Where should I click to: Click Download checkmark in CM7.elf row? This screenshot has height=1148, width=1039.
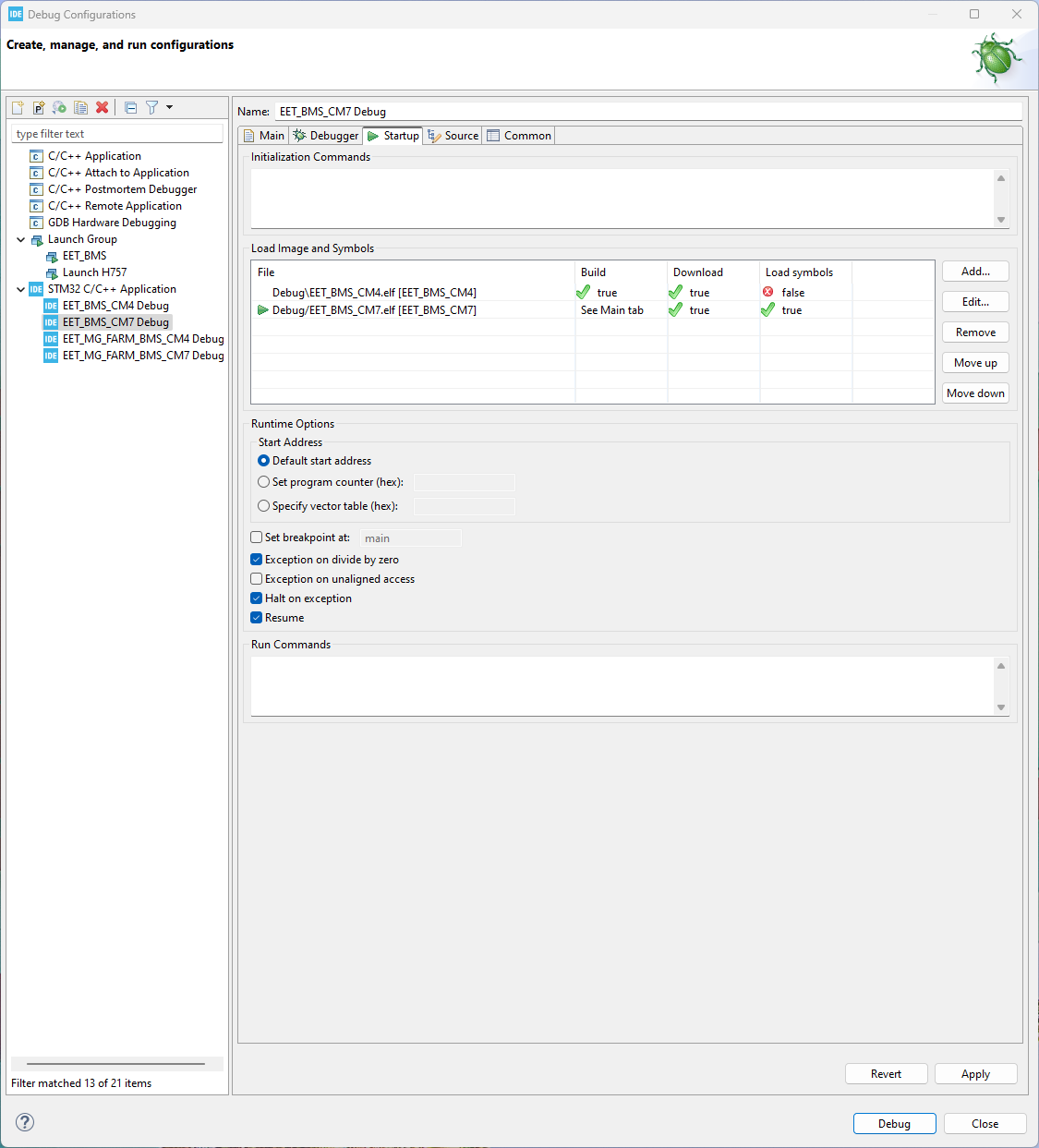676,309
